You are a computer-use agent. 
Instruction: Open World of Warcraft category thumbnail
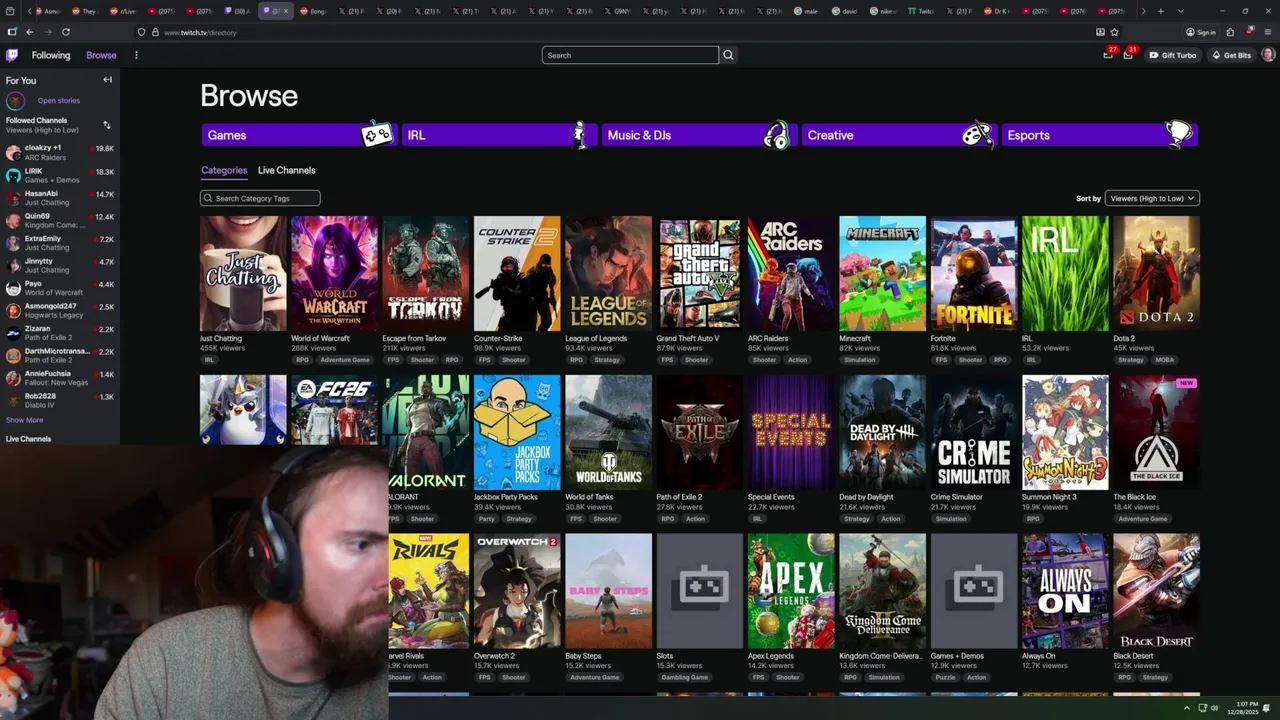(334, 273)
